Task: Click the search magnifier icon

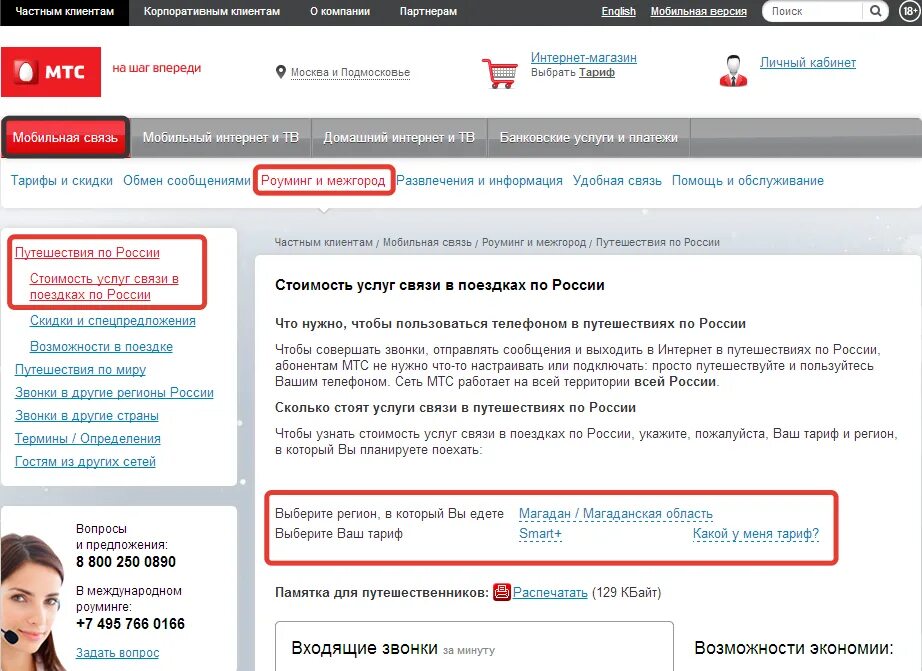Action: (876, 11)
